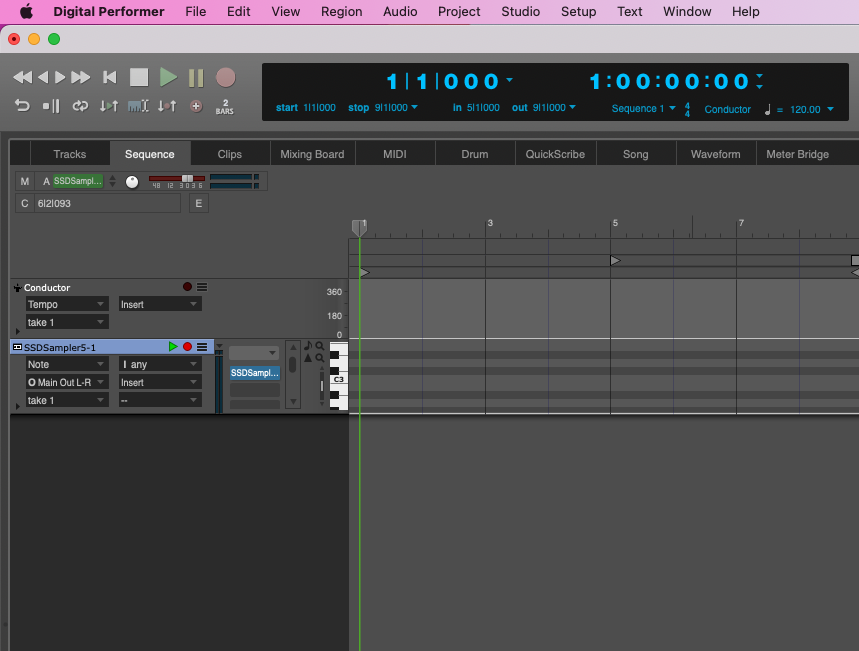The height and width of the screenshot is (651, 859).
Task: Expand the Conductor track disclosure triangle
Action: click(18, 331)
